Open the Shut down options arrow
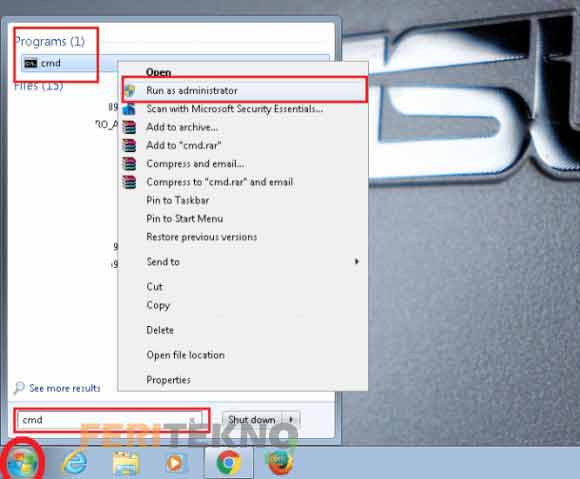This screenshot has height=479, width=580. click(x=291, y=420)
